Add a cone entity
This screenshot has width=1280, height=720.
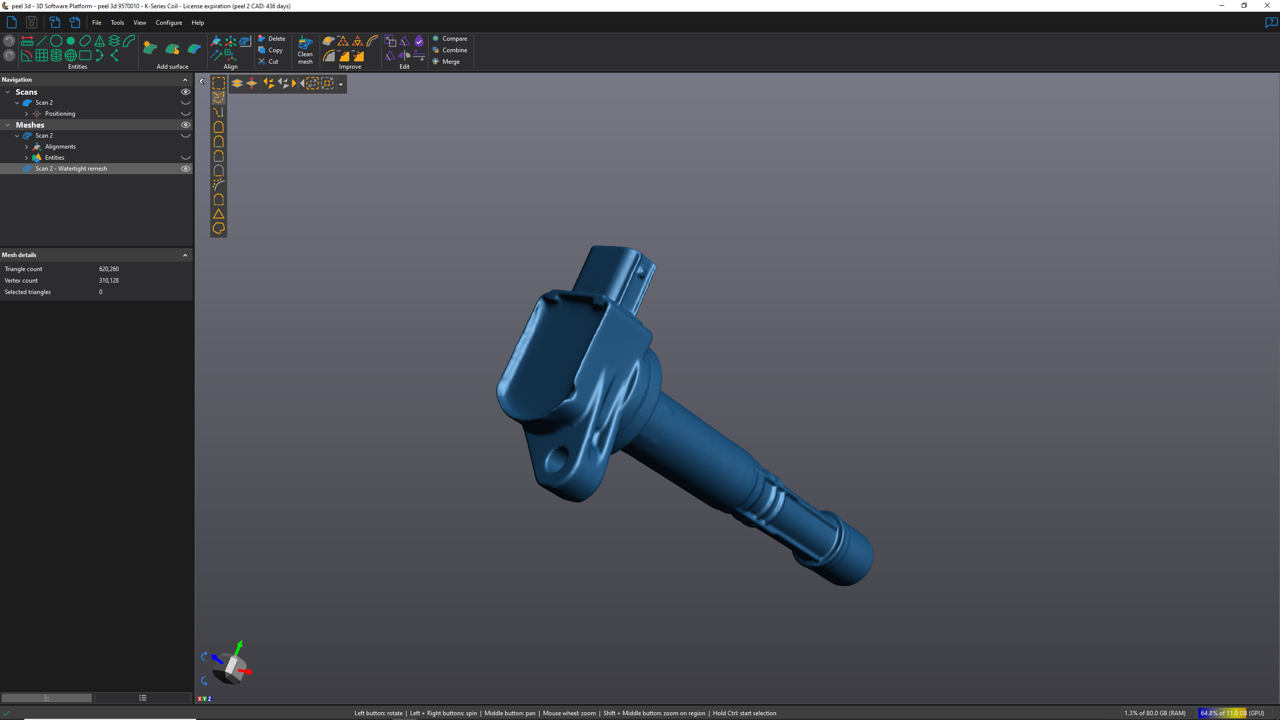(100, 41)
